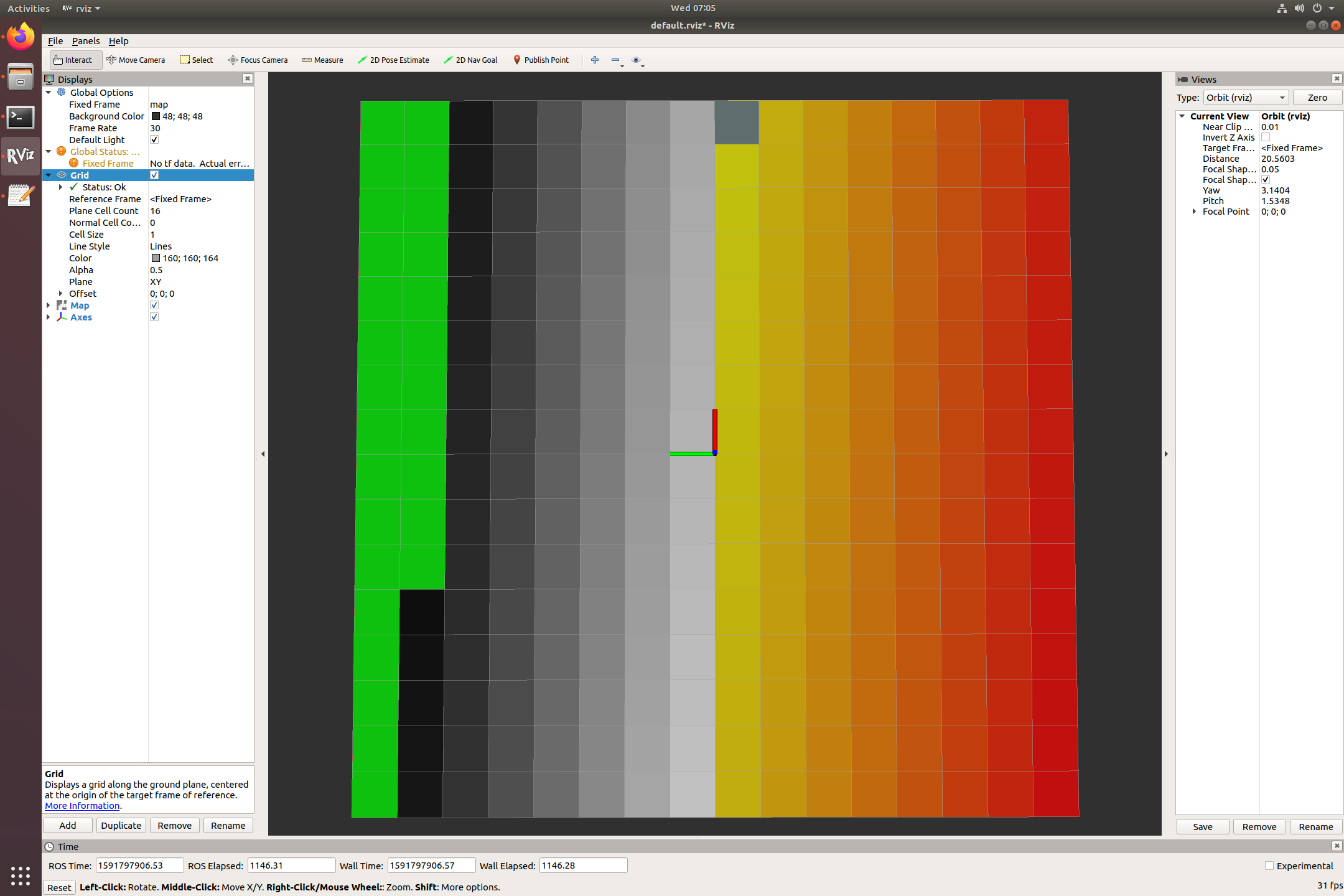Viewport: 1344px width, 896px height.
Task: Disable the Map display checkbox
Action: pyautogui.click(x=154, y=306)
